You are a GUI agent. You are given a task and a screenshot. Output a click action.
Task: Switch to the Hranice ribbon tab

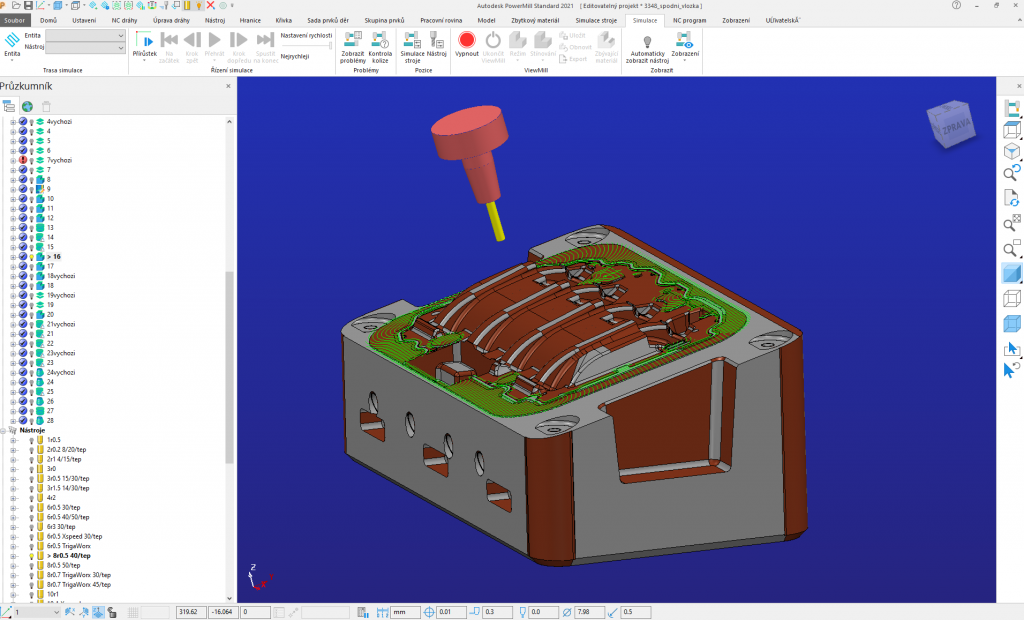click(250, 20)
